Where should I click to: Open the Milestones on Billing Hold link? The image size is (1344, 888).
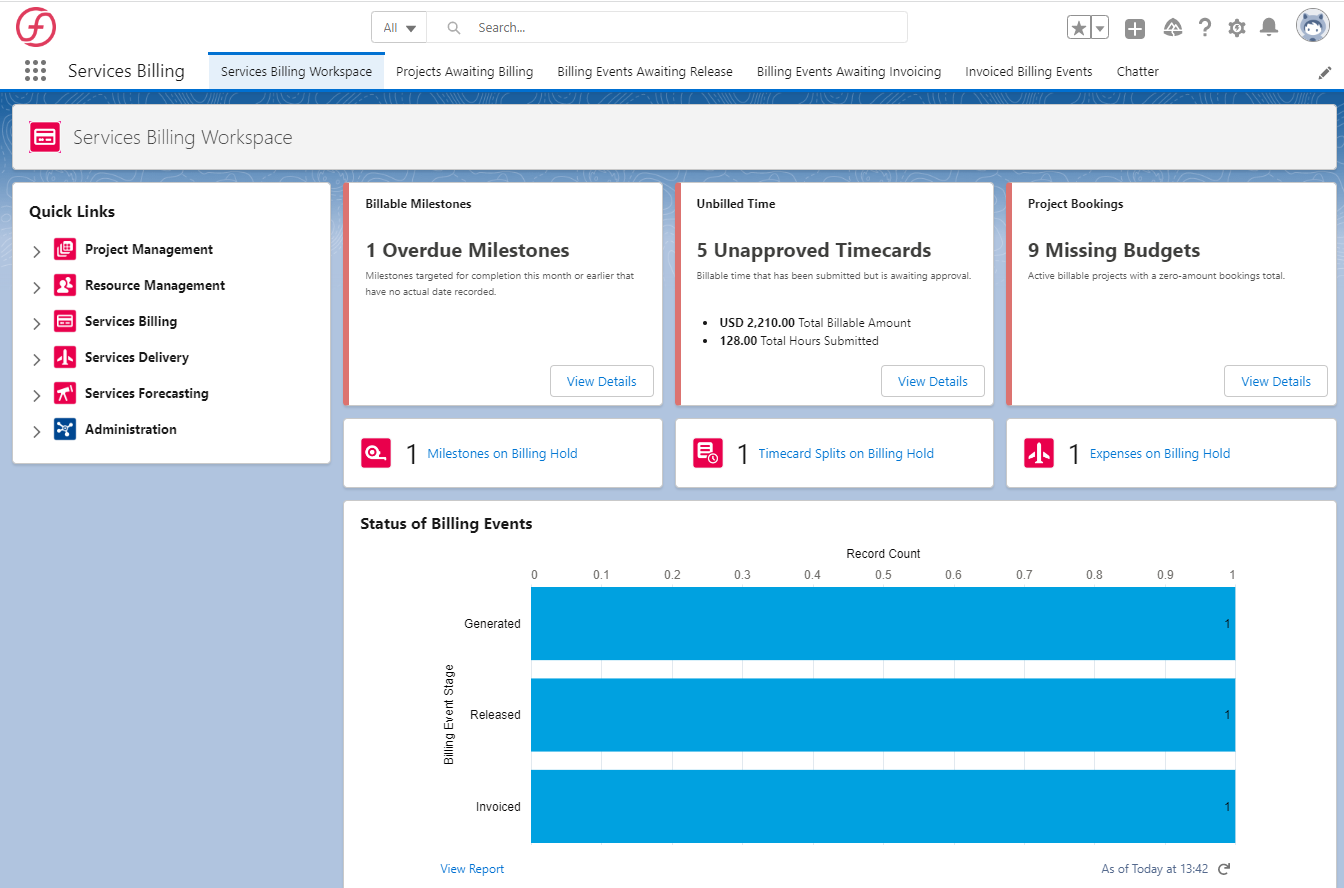pyautogui.click(x=502, y=453)
